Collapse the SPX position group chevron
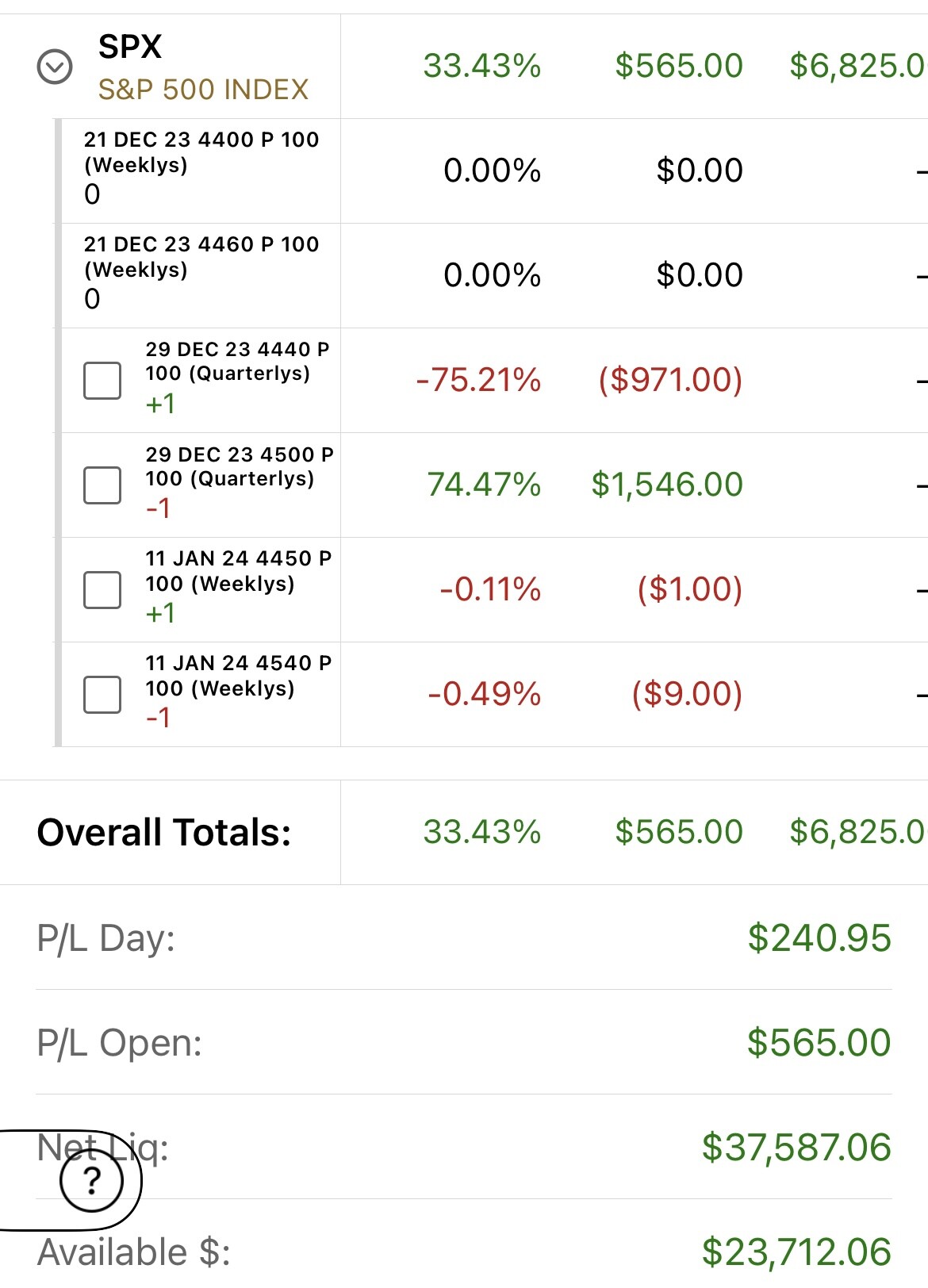Image resolution: width=928 pixels, height=1288 pixels. (x=55, y=67)
